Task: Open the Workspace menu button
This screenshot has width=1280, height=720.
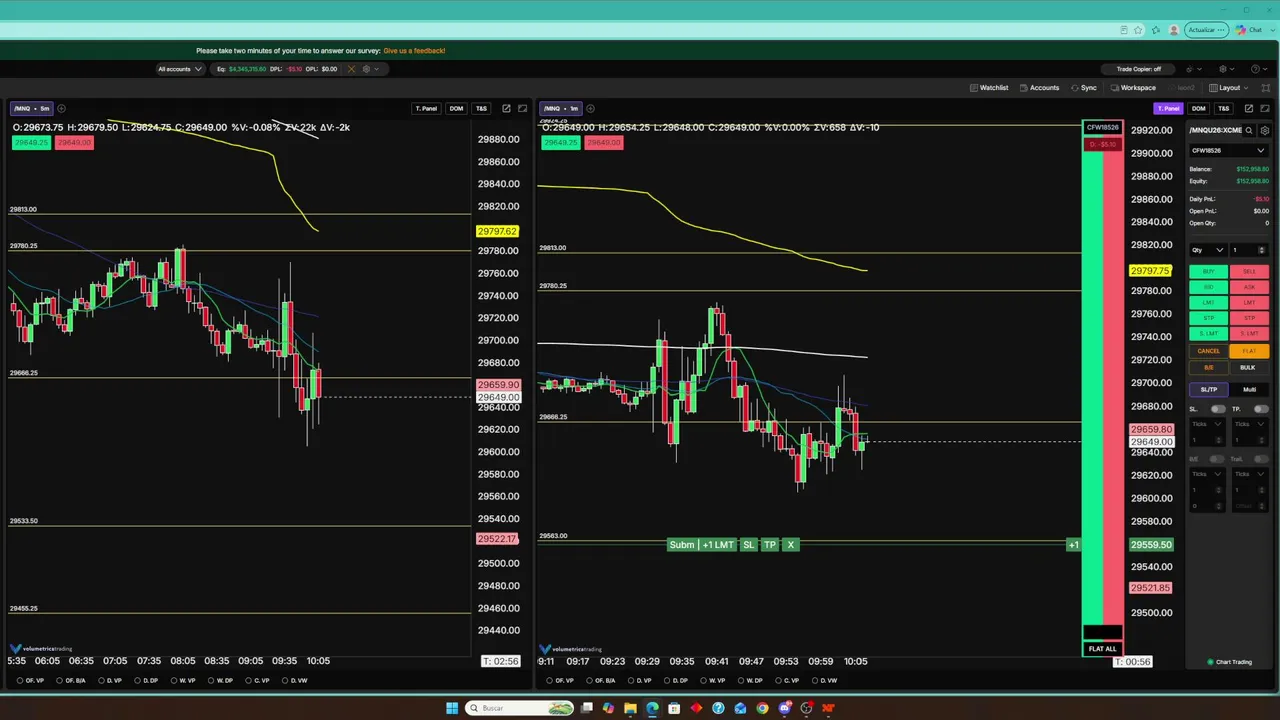Action: (x=1133, y=88)
